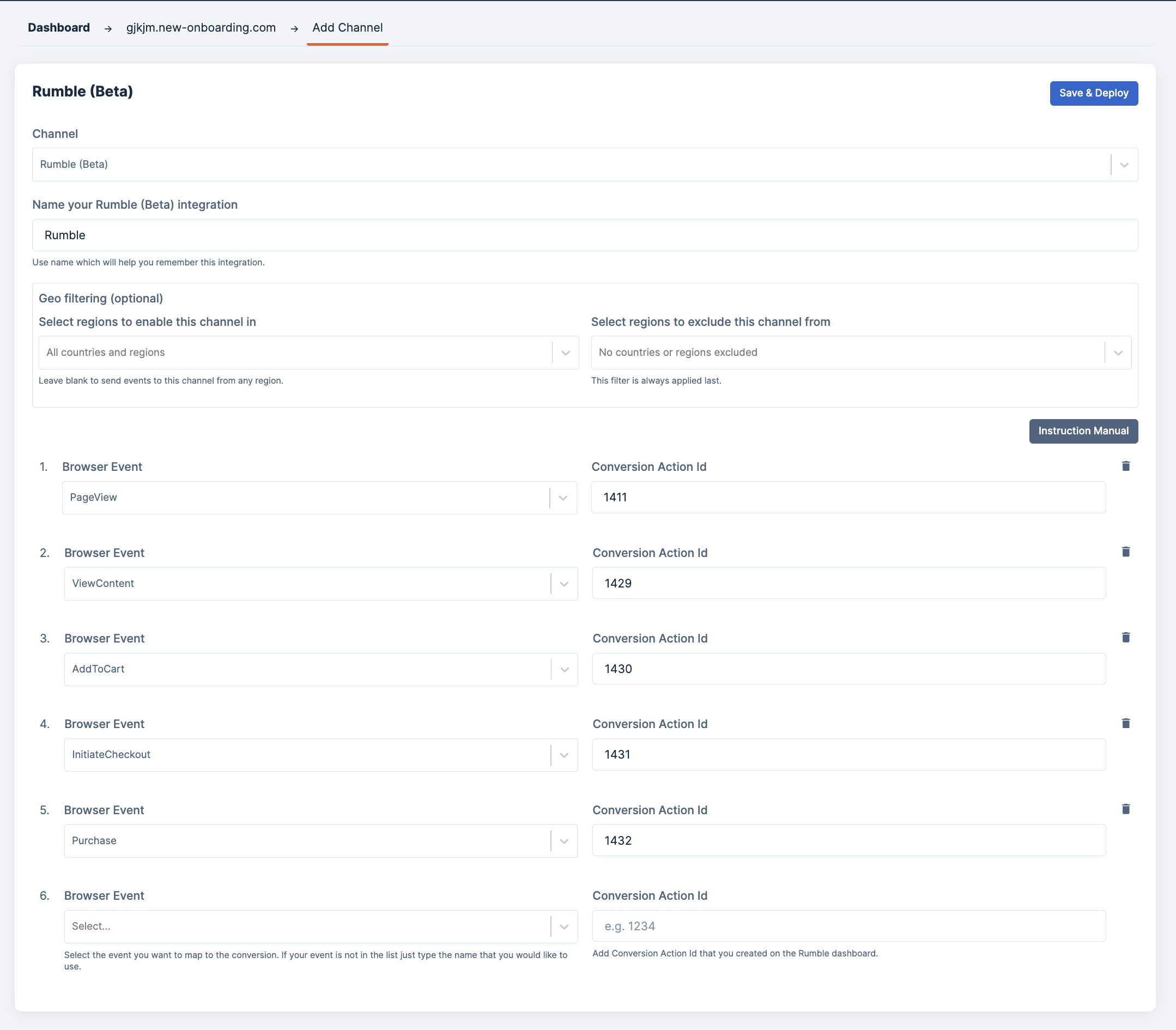Image resolution: width=1176 pixels, height=1030 pixels.
Task: Delete the Purchase event row
Action: pos(1125,809)
